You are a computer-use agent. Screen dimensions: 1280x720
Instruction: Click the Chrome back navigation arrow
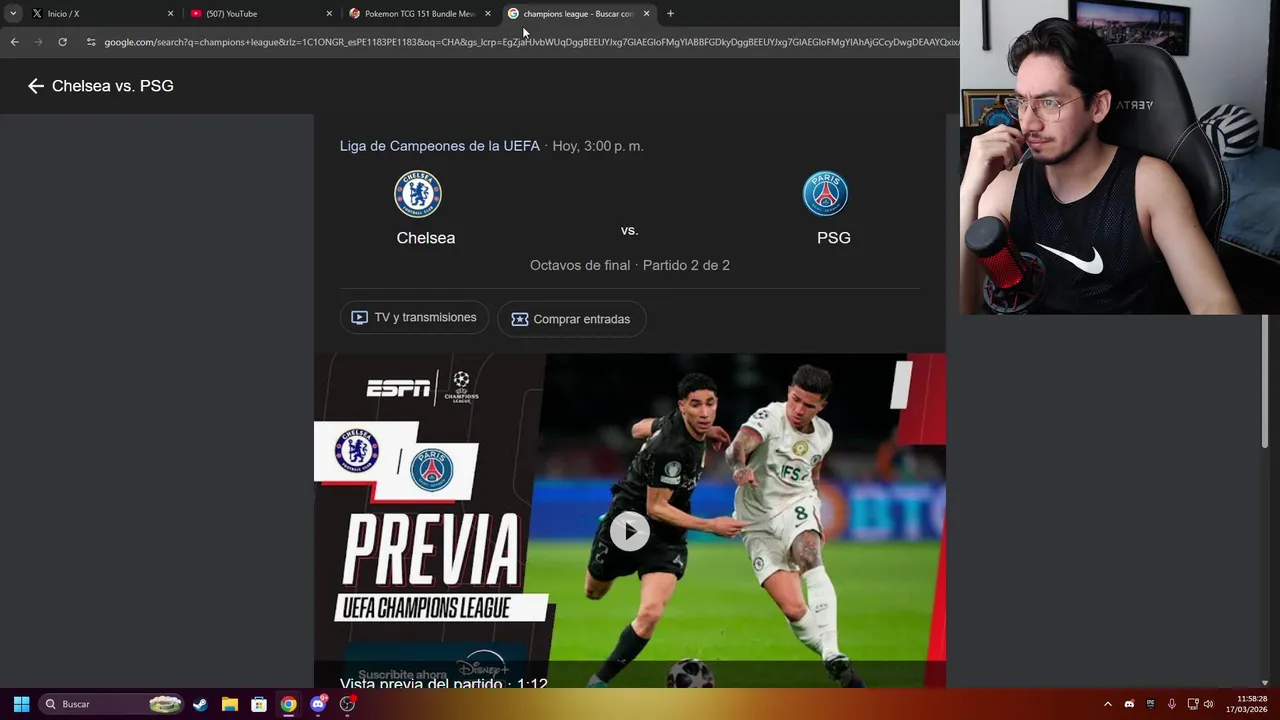14,42
